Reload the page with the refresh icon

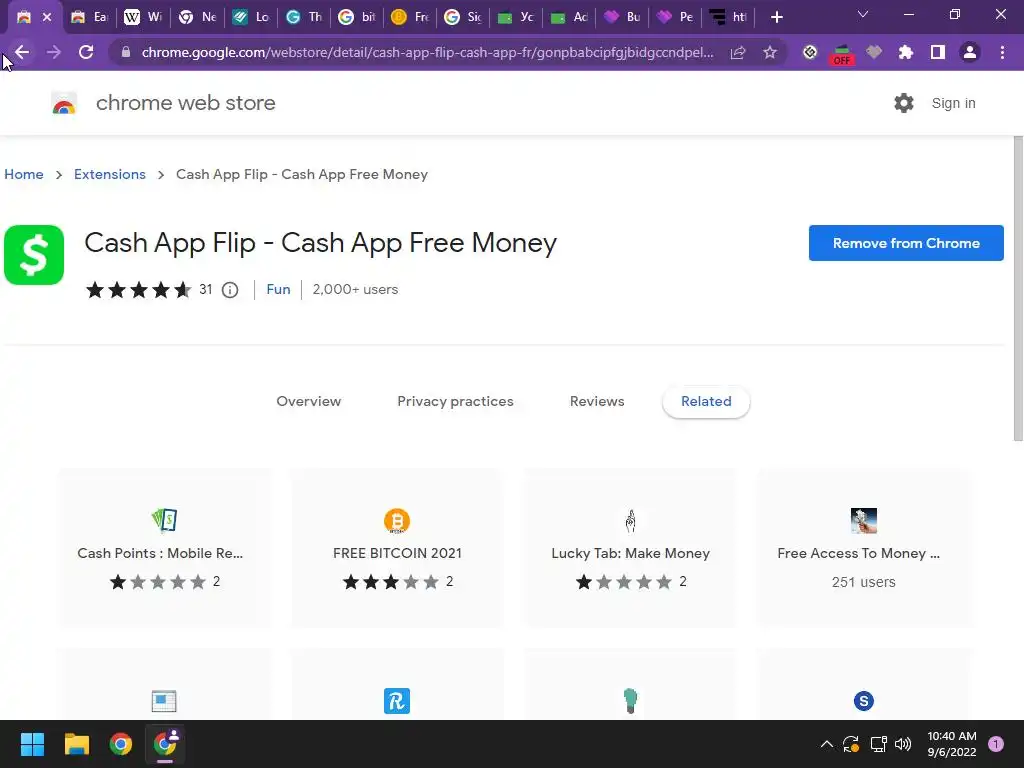(86, 52)
